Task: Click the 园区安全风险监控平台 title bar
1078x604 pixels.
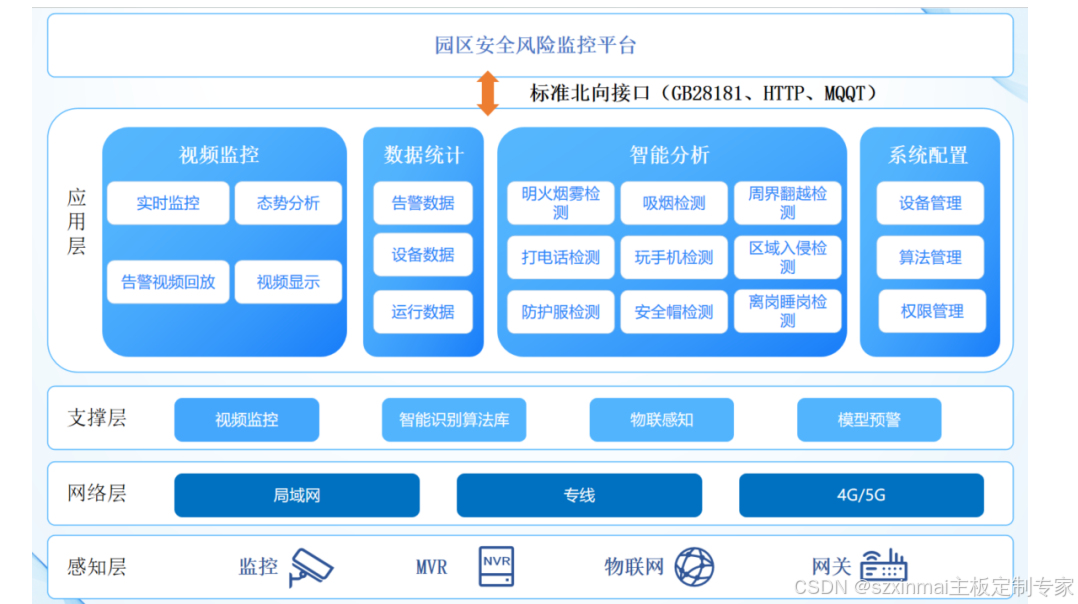Action: click(535, 46)
